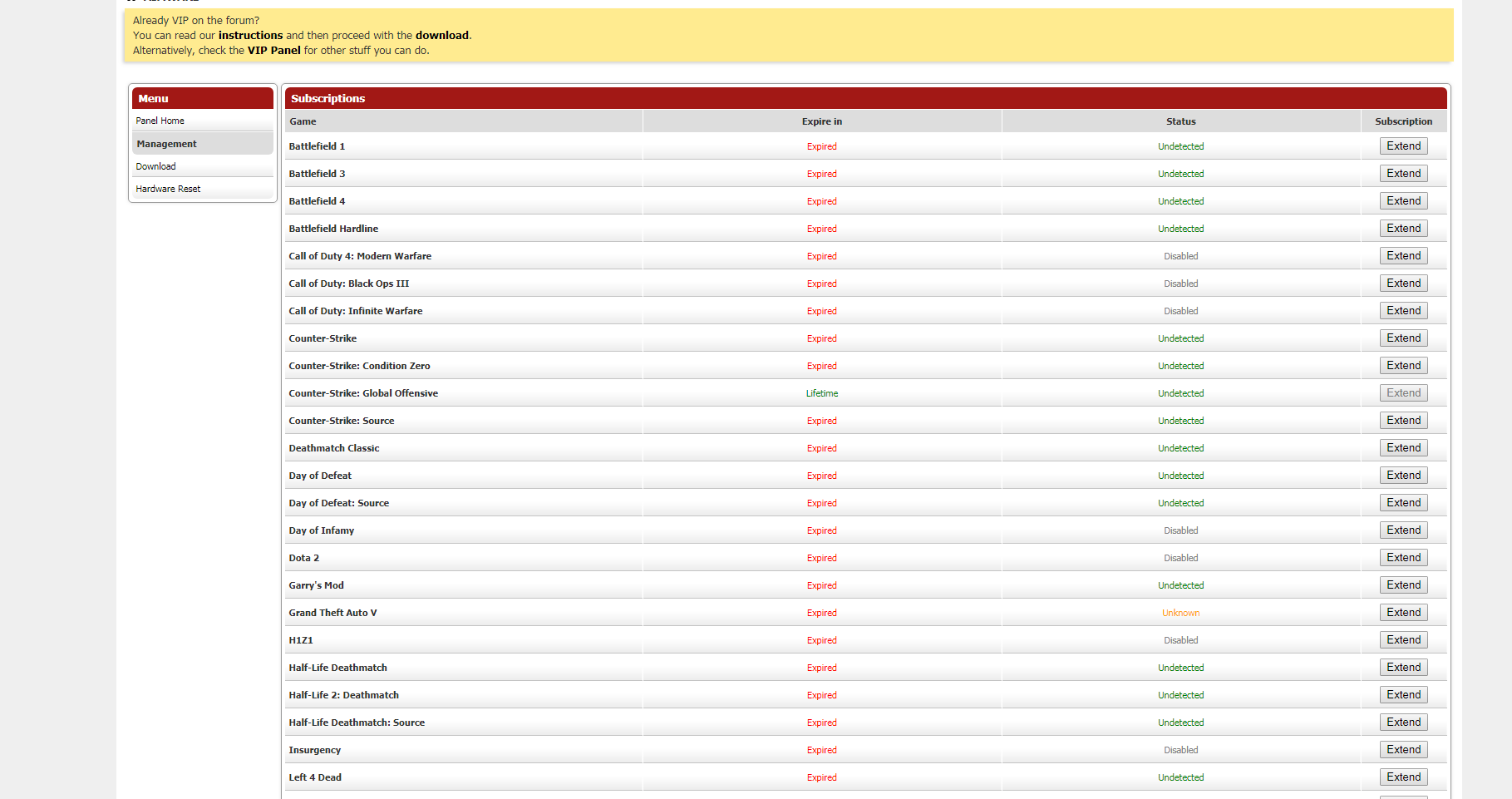The height and width of the screenshot is (799, 1512).
Task: Click the Expire in column header
Action: click(x=822, y=121)
